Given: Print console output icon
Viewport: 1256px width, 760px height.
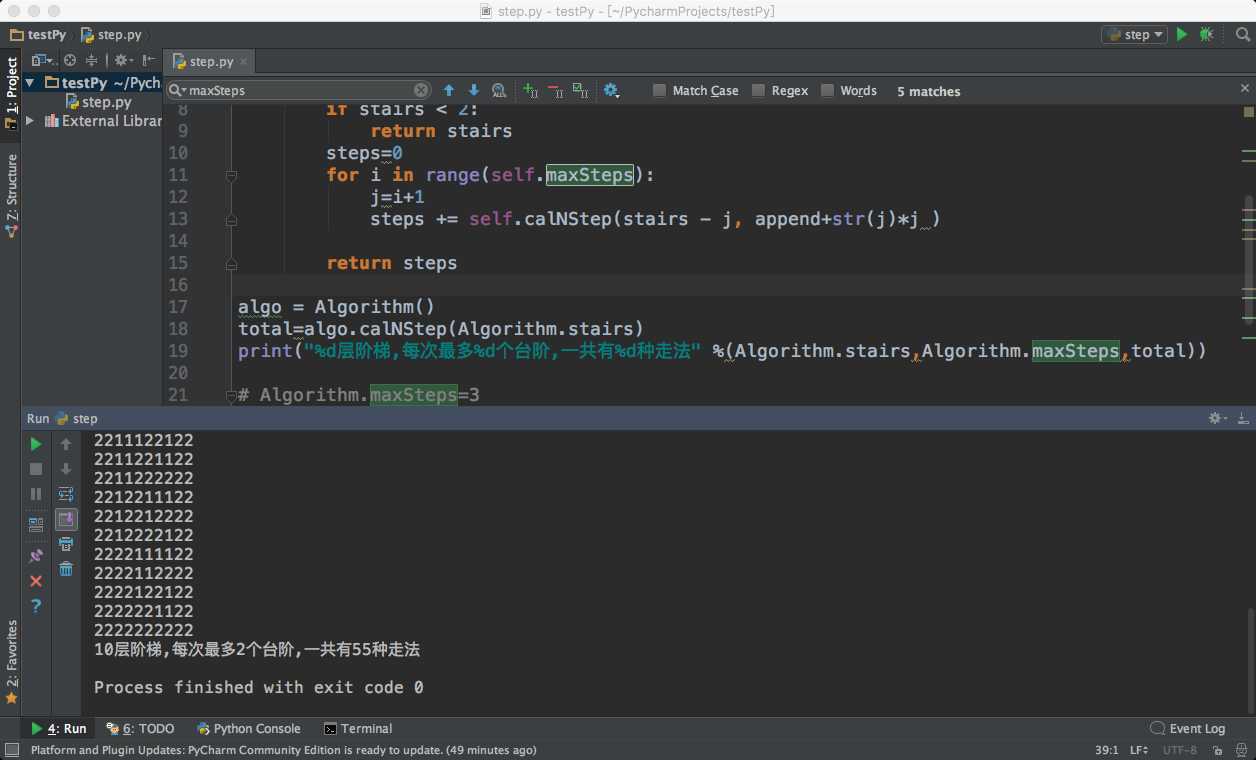Looking at the screenshot, I should point(66,544).
